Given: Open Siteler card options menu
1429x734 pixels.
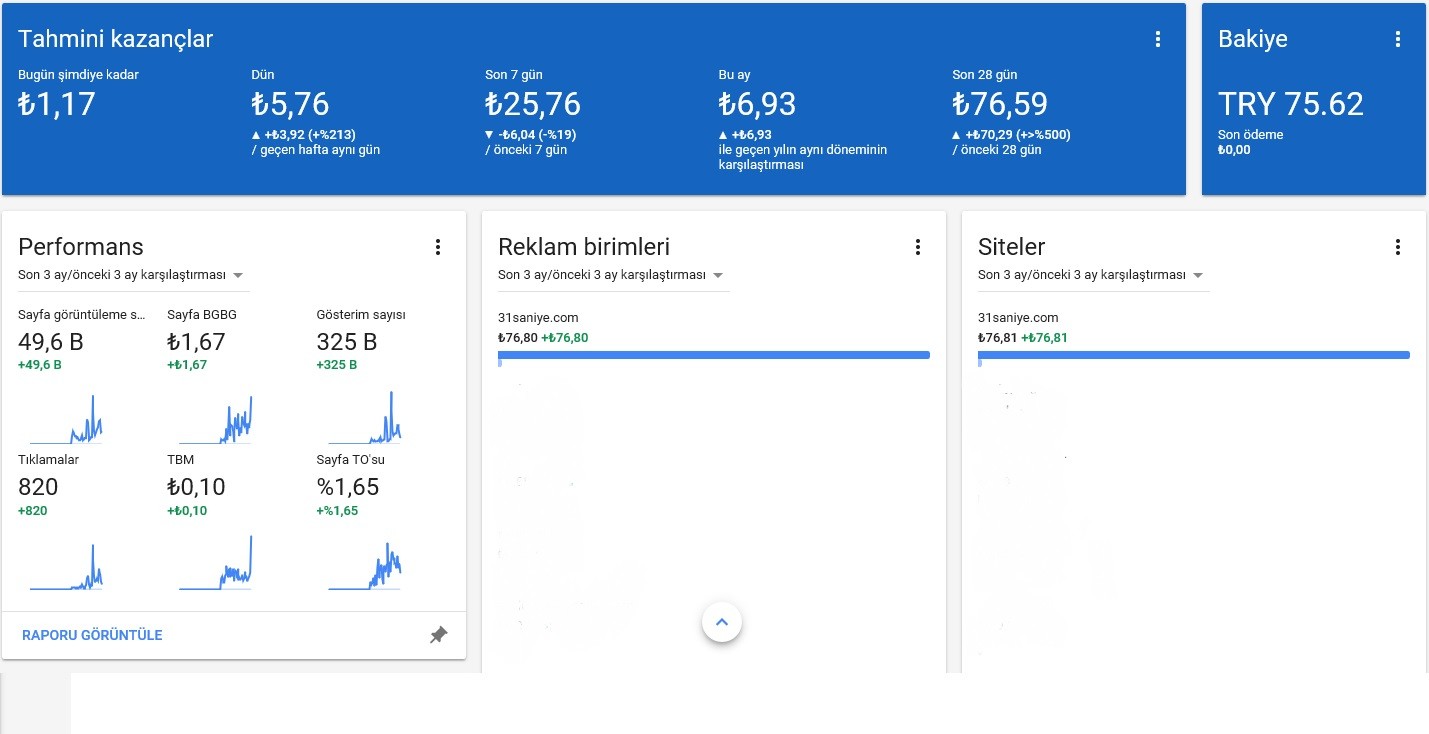Looking at the screenshot, I should tap(1398, 247).
